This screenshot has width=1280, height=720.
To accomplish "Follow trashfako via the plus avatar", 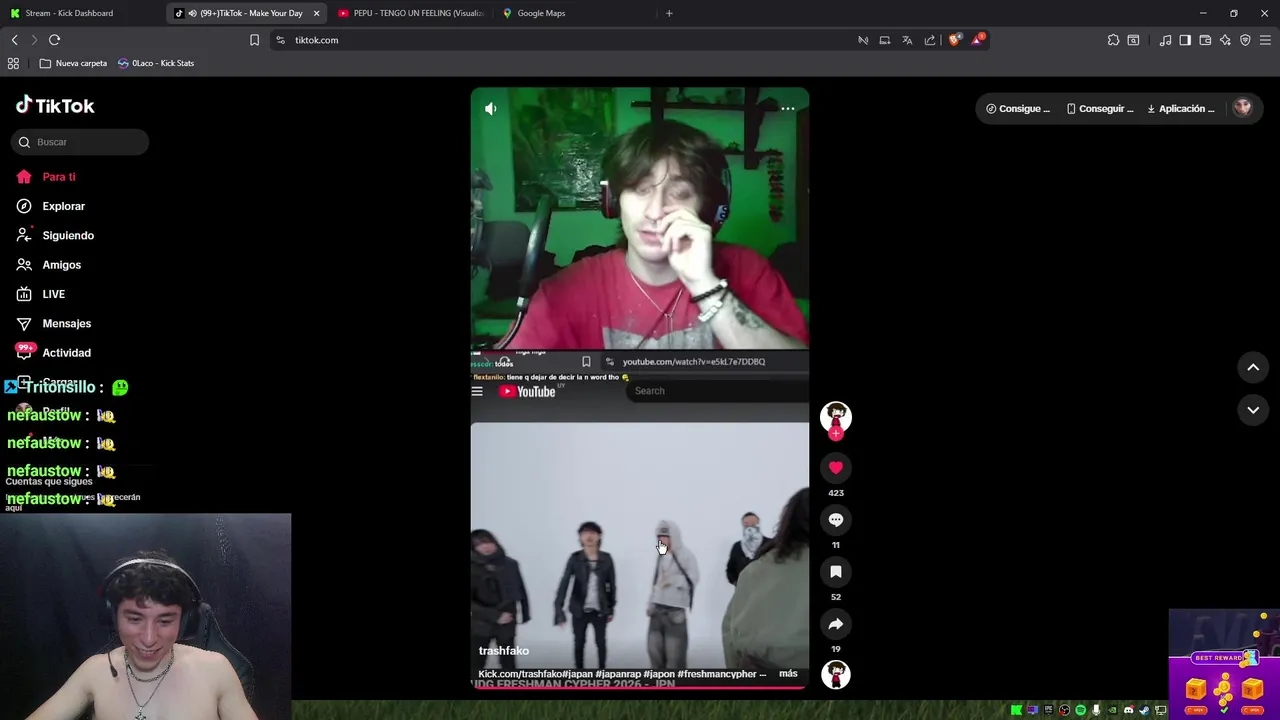I will tap(836, 433).
